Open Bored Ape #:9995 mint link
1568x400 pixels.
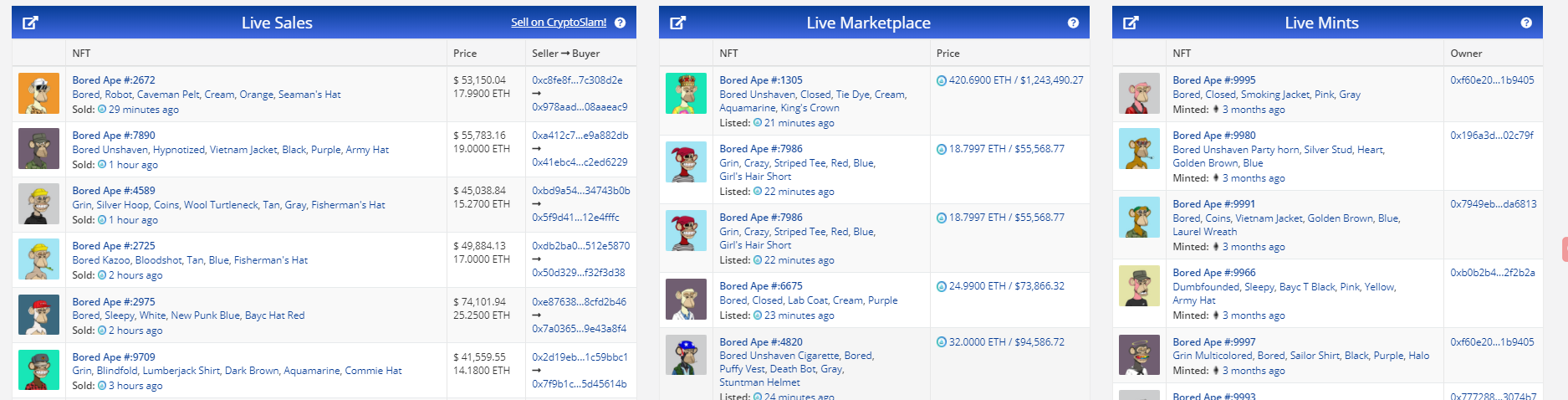point(1214,80)
